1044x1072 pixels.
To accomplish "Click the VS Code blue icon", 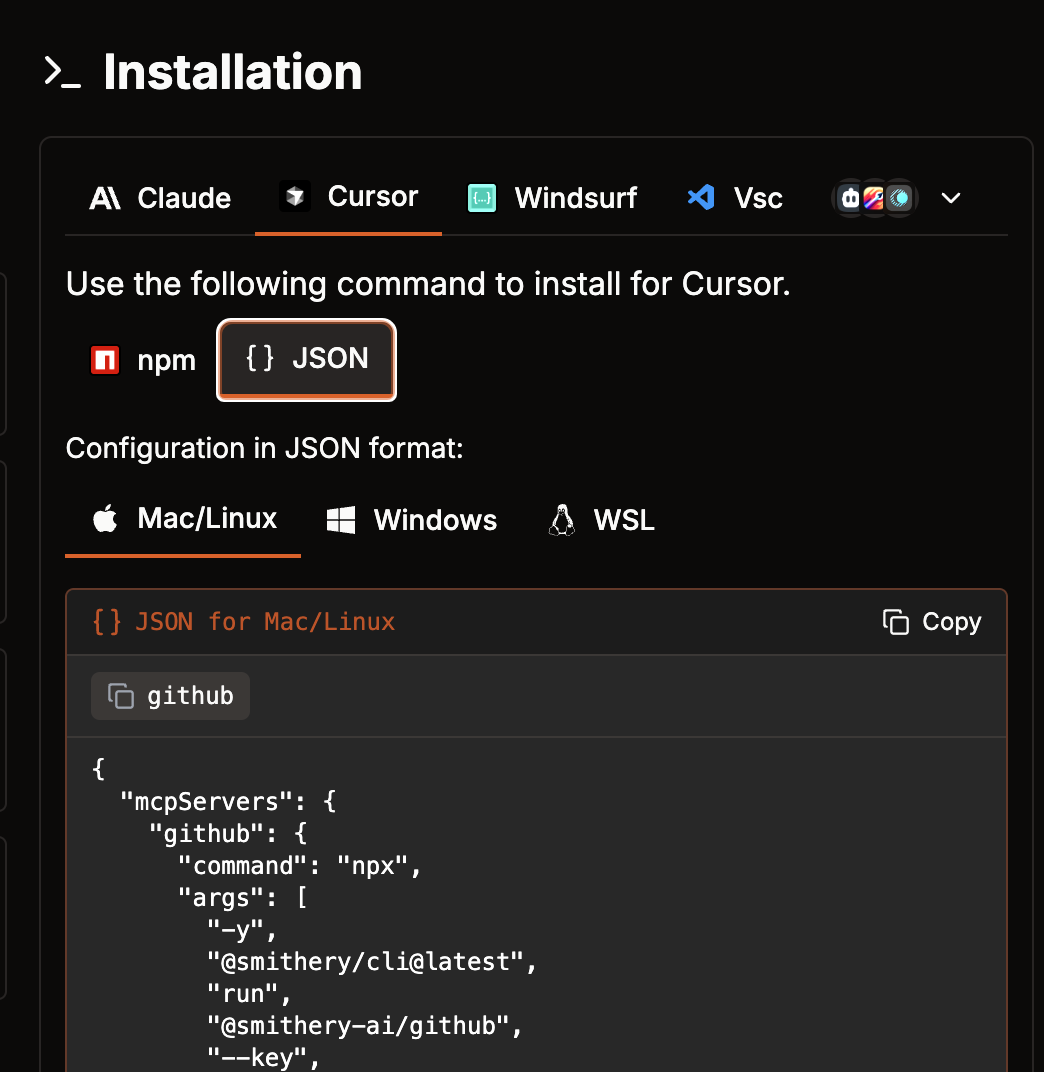I will pyautogui.click(x=701, y=198).
